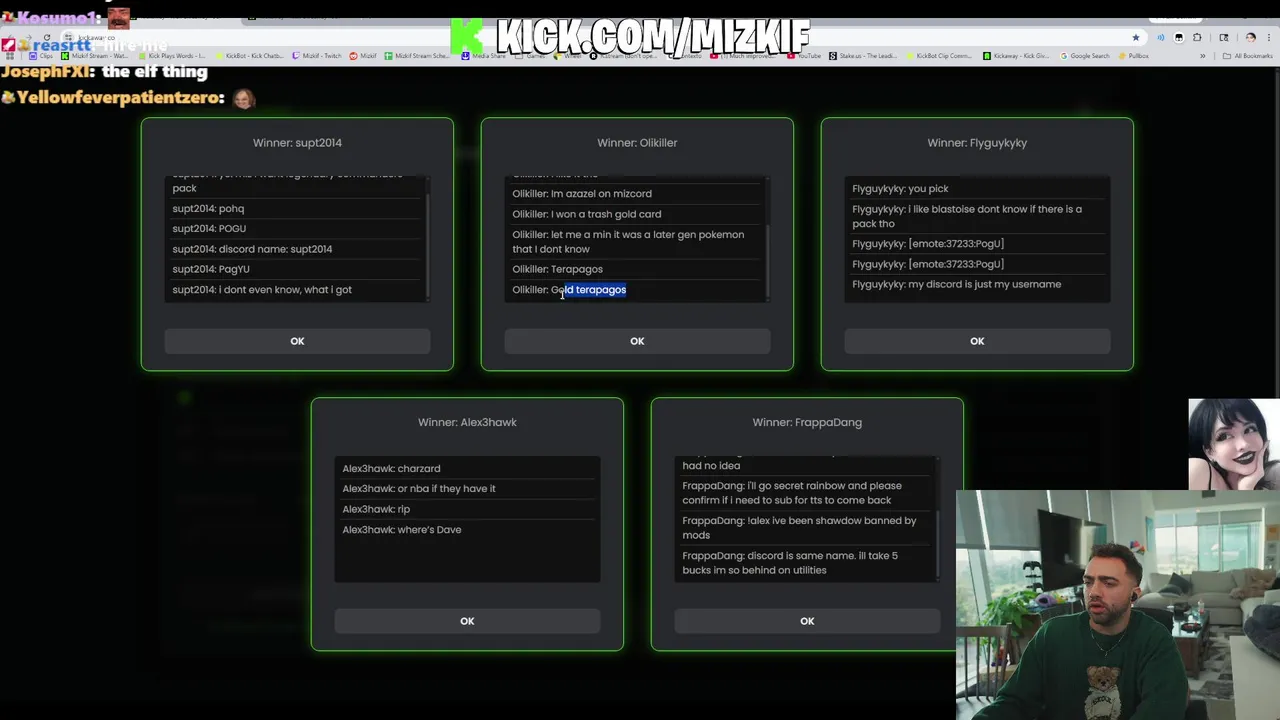This screenshot has height=720, width=1280.
Task: Confirm Flyguykyky winner with OK
Action: (x=977, y=341)
